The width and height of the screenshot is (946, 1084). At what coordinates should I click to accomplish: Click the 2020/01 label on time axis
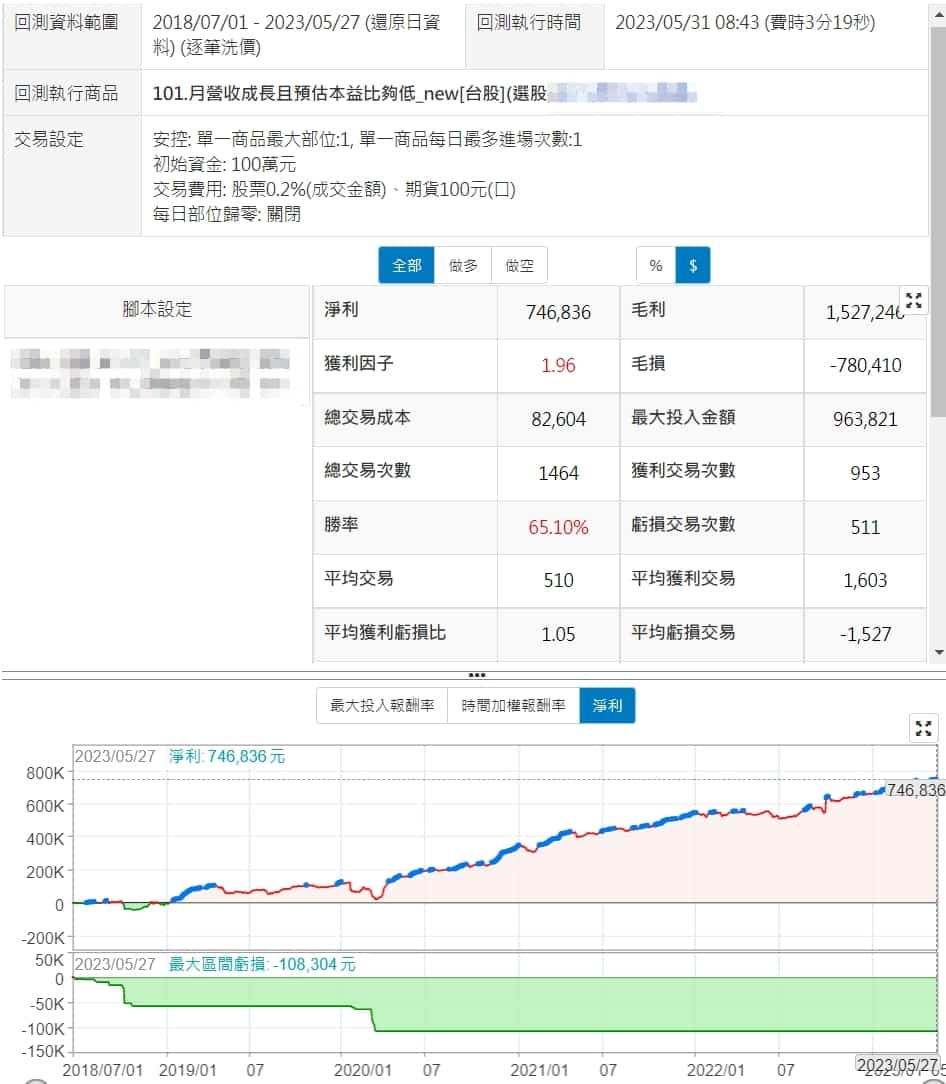click(341, 1068)
